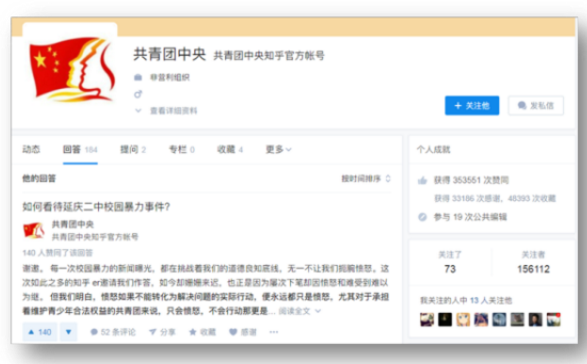Click the male gender symbol icon
Viewport: 587px width, 364px height.
[138, 94]
